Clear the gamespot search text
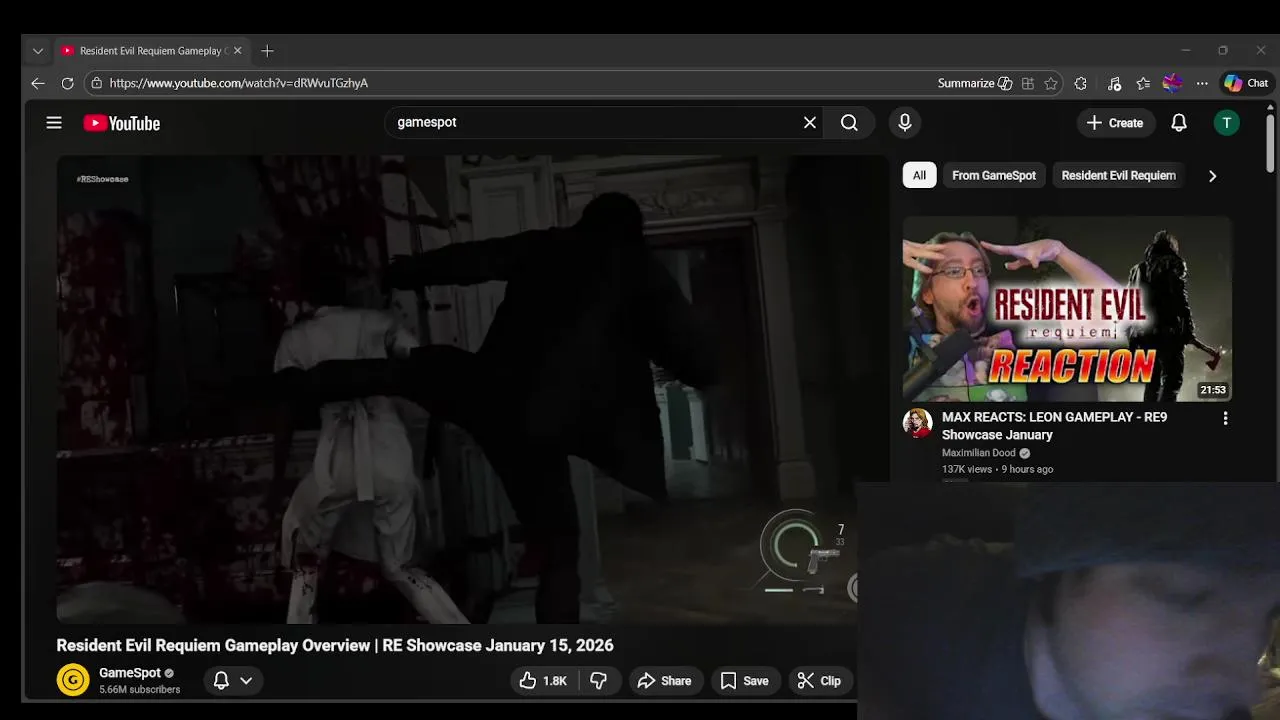 point(810,123)
